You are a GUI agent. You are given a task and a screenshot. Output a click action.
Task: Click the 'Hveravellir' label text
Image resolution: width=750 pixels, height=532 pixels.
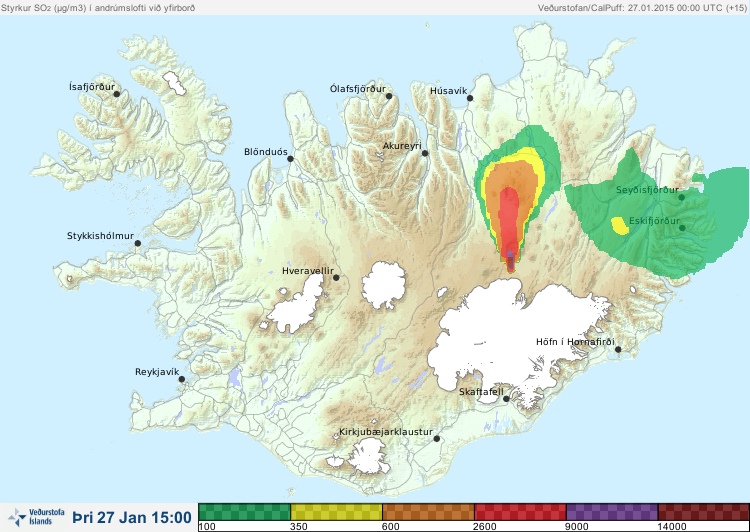pyautogui.click(x=308, y=271)
